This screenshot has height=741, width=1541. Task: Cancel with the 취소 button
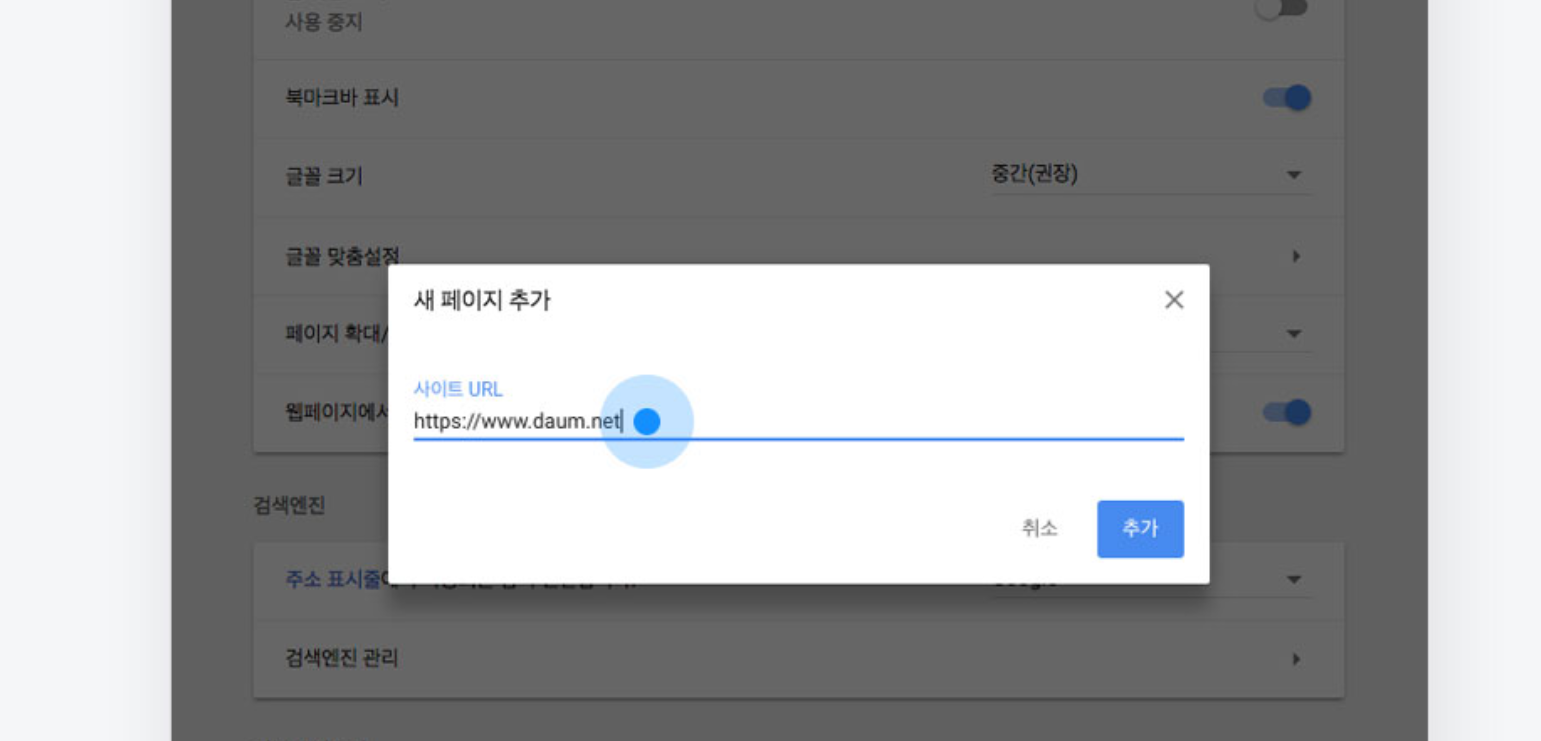pos(1039,529)
